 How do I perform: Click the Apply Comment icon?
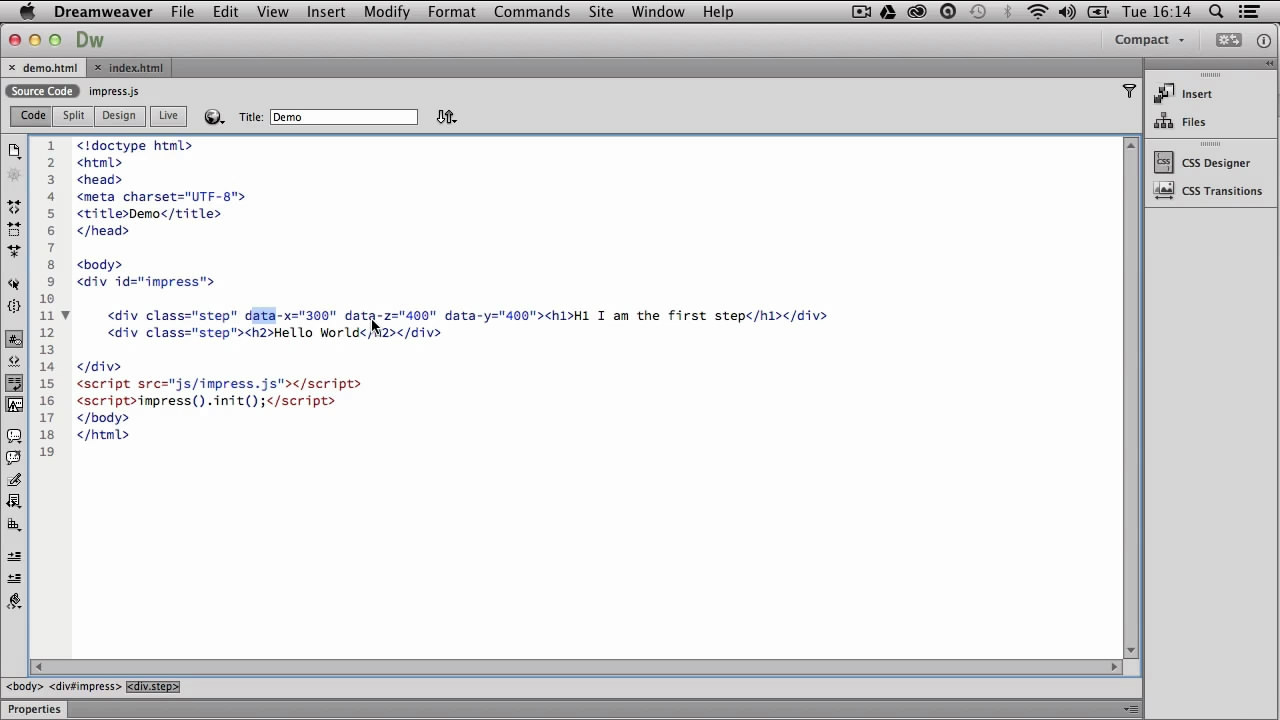14,436
